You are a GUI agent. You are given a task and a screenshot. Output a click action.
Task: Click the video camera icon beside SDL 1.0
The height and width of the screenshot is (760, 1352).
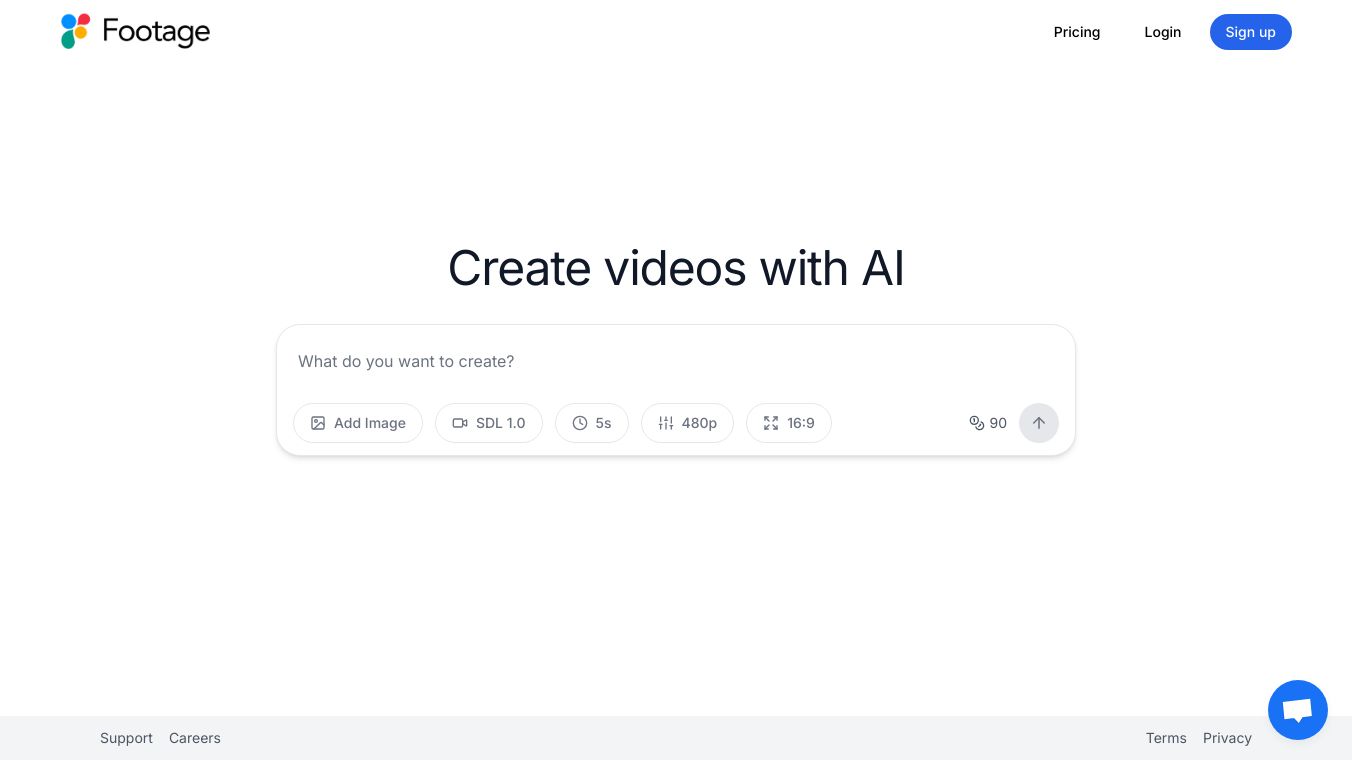(x=460, y=423)
